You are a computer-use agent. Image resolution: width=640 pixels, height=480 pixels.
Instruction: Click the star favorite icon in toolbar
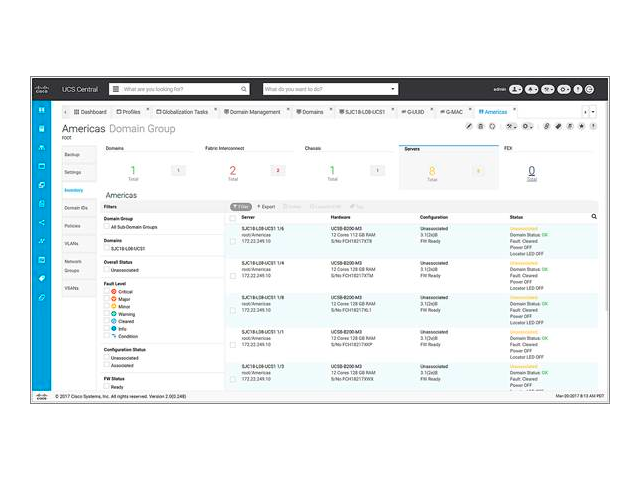pos(582,127)
